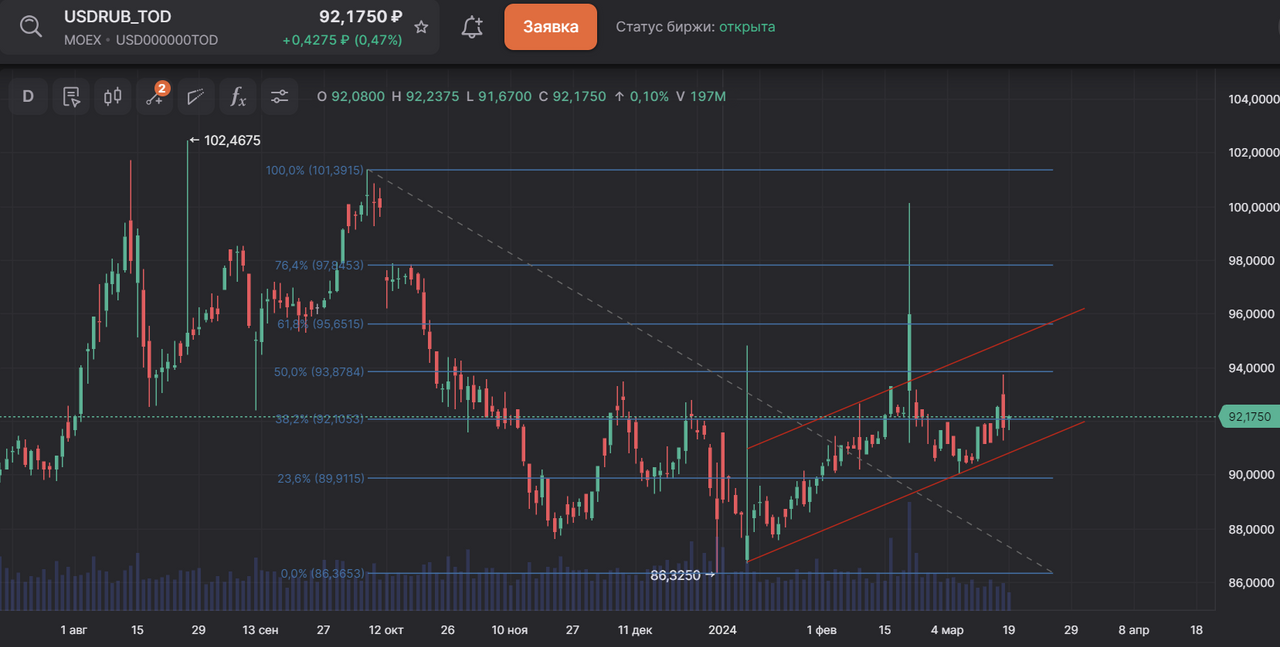Viewport: 1280px width, 647px height.
Task: Click the chart templates cursor icon
Action: (71, 97)
